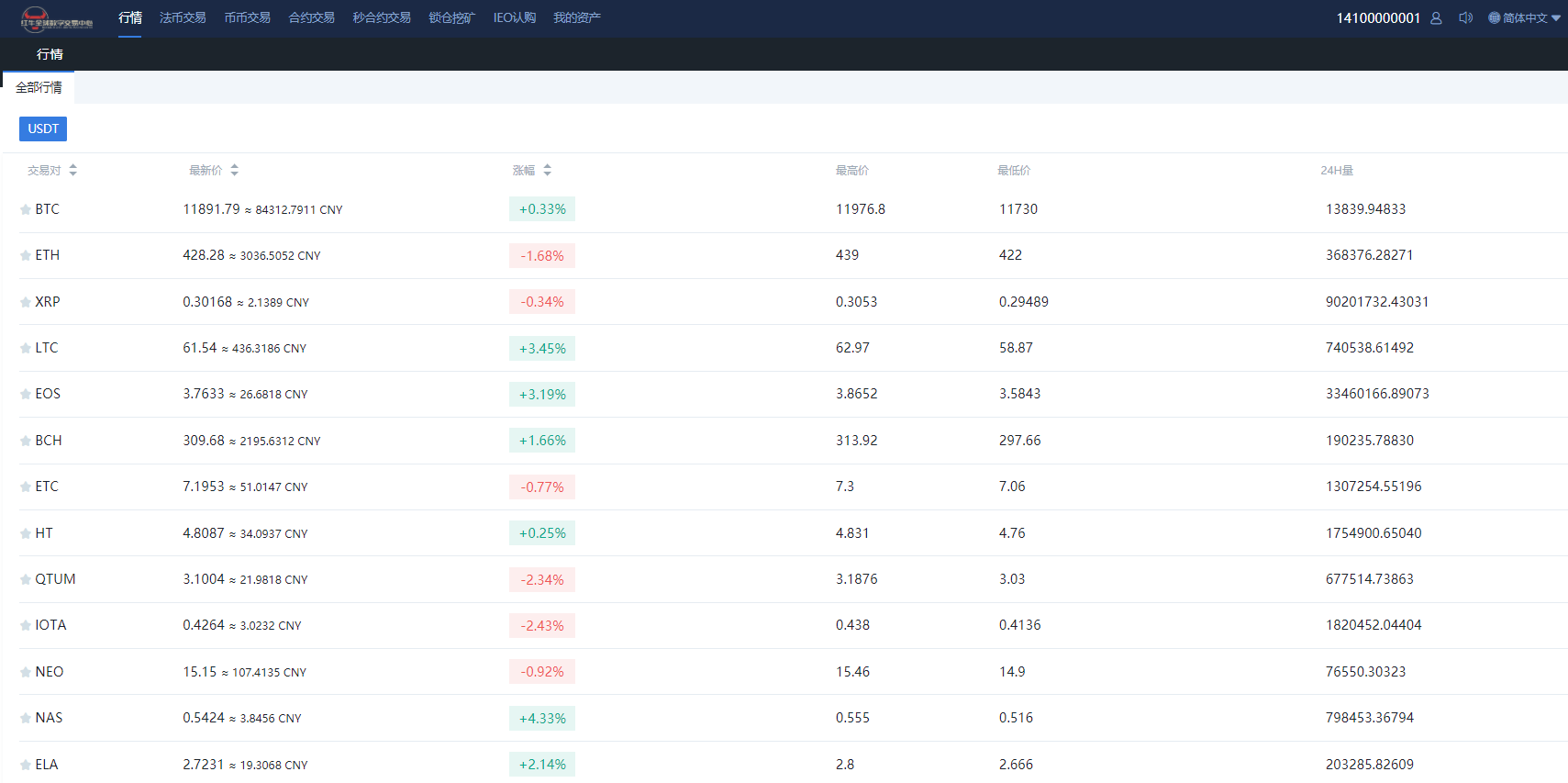This screenshot has width=1568, height=783.
Task: Star the ETH trading pair
Action: [26, 255]
